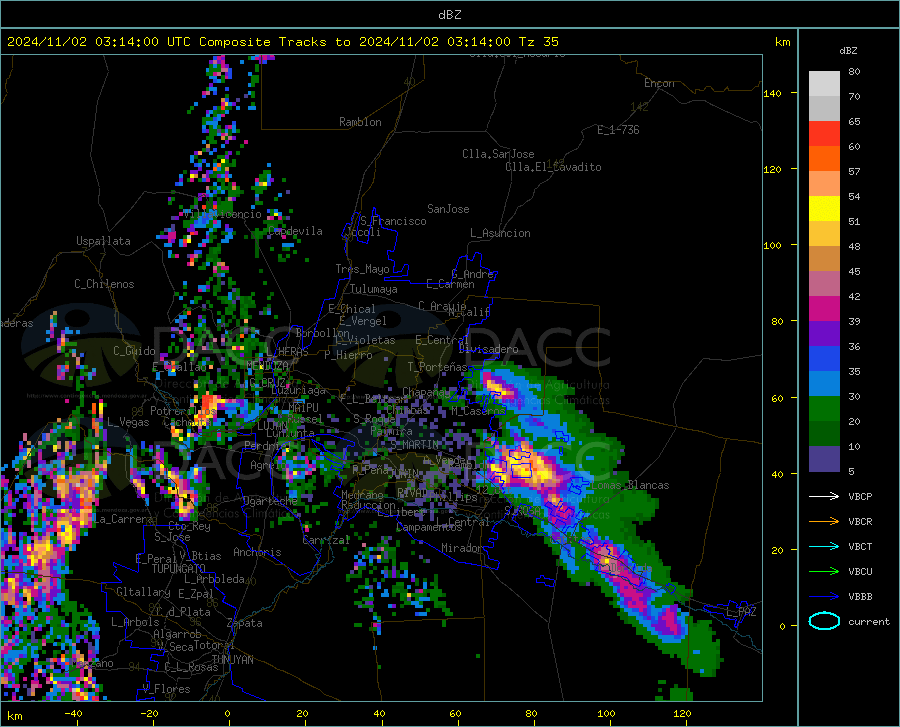Click the Algarrob map label

point(177,634)
